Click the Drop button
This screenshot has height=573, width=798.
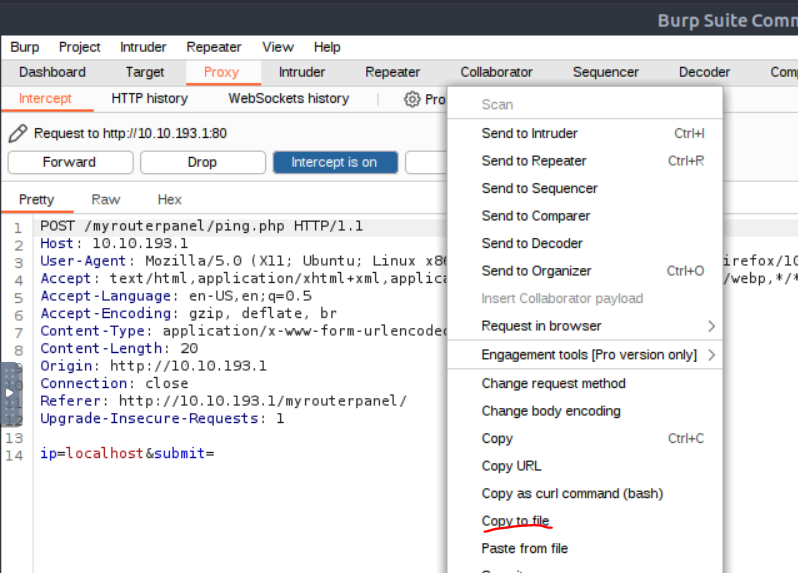point(203,162)
